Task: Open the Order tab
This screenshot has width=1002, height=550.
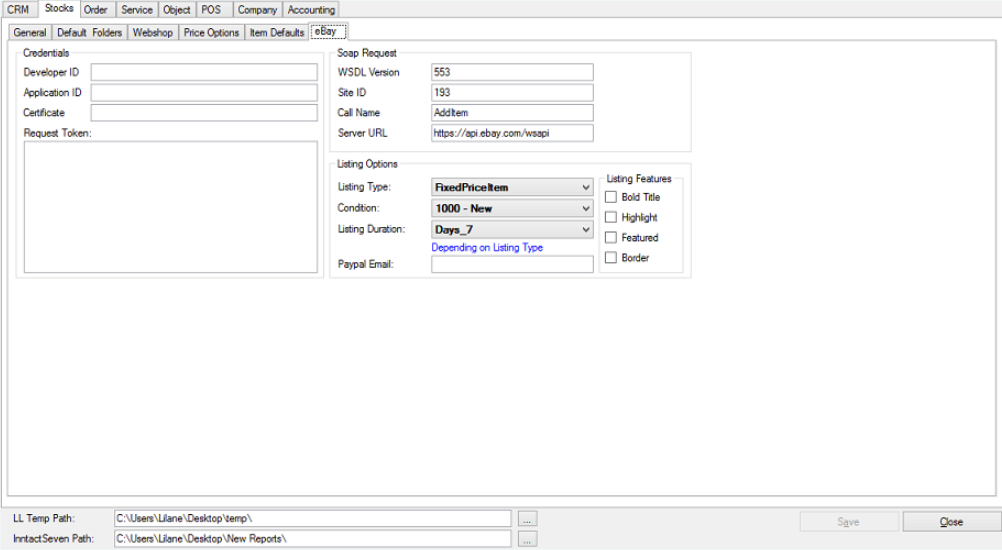Action: pyautogui.click(x=96, y=10)
